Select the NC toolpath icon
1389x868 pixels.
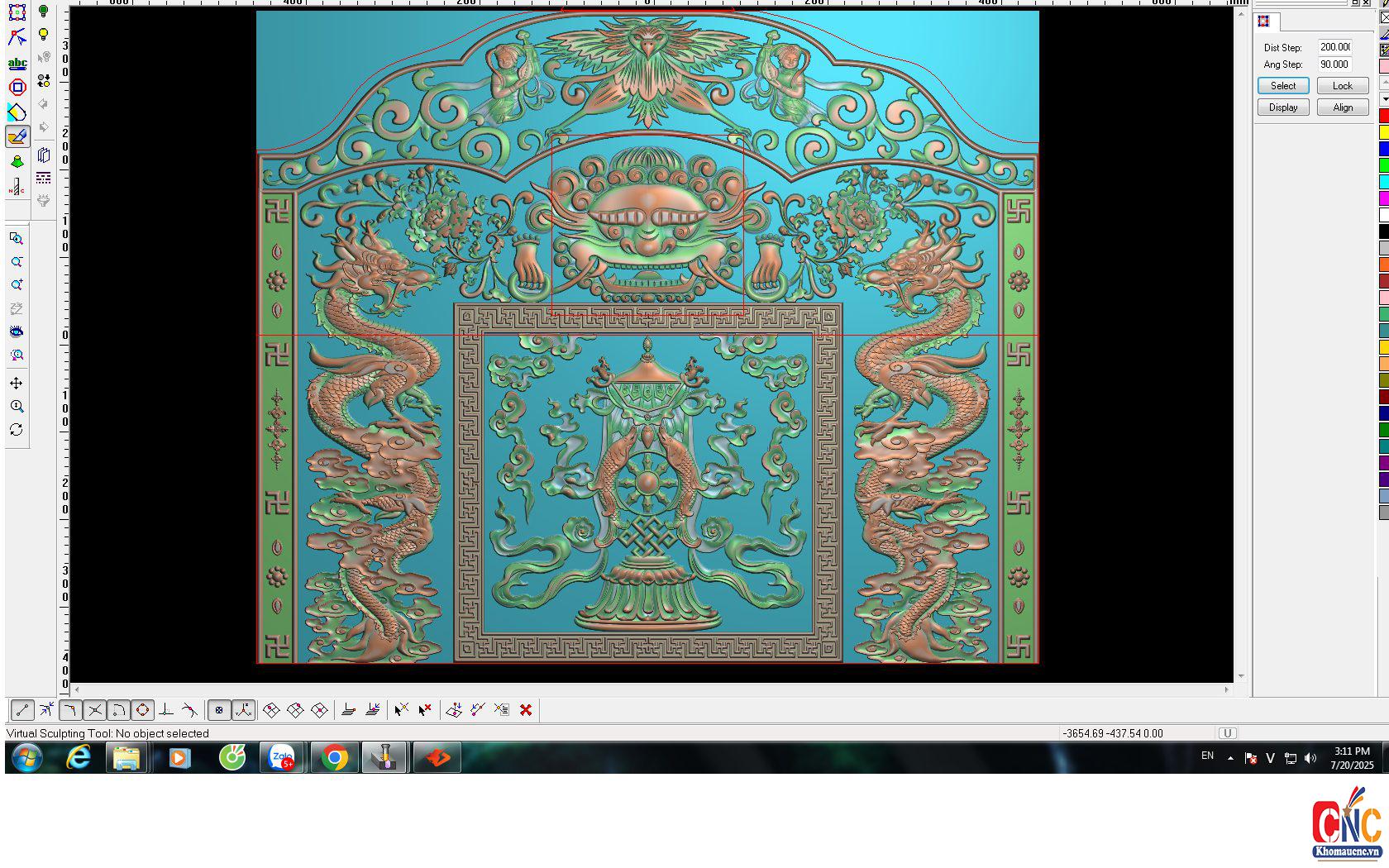(x=17, y=188)
